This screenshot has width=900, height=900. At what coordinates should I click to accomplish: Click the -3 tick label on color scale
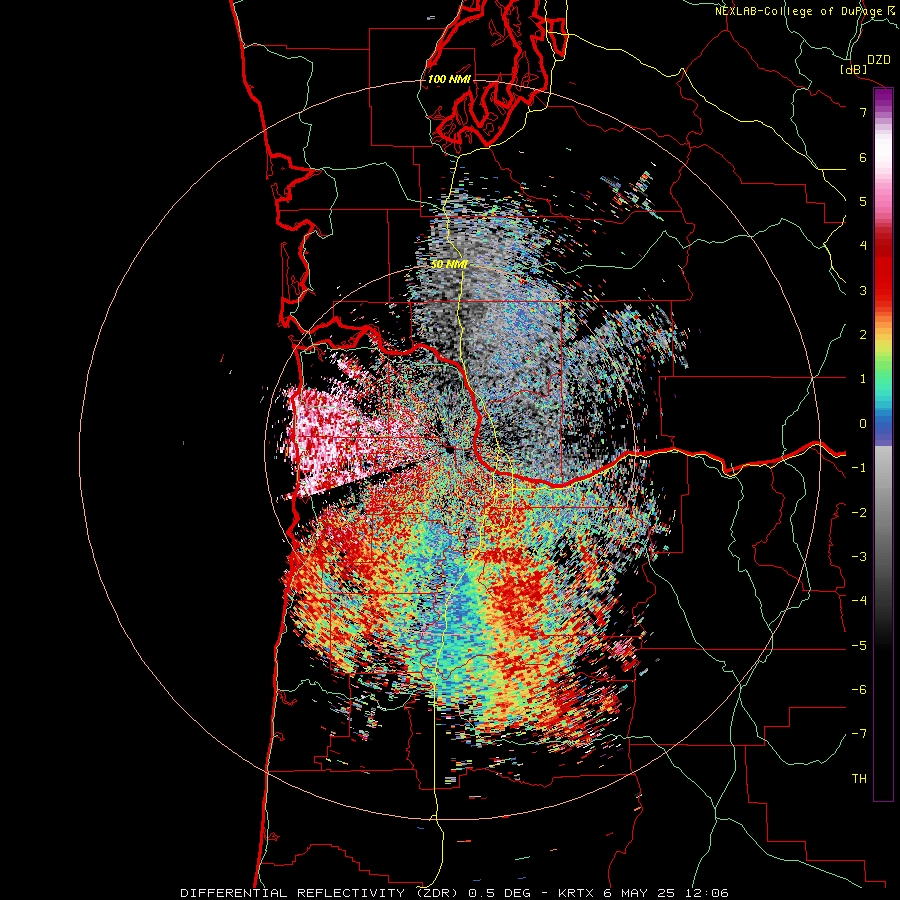[x=859, y=557]
